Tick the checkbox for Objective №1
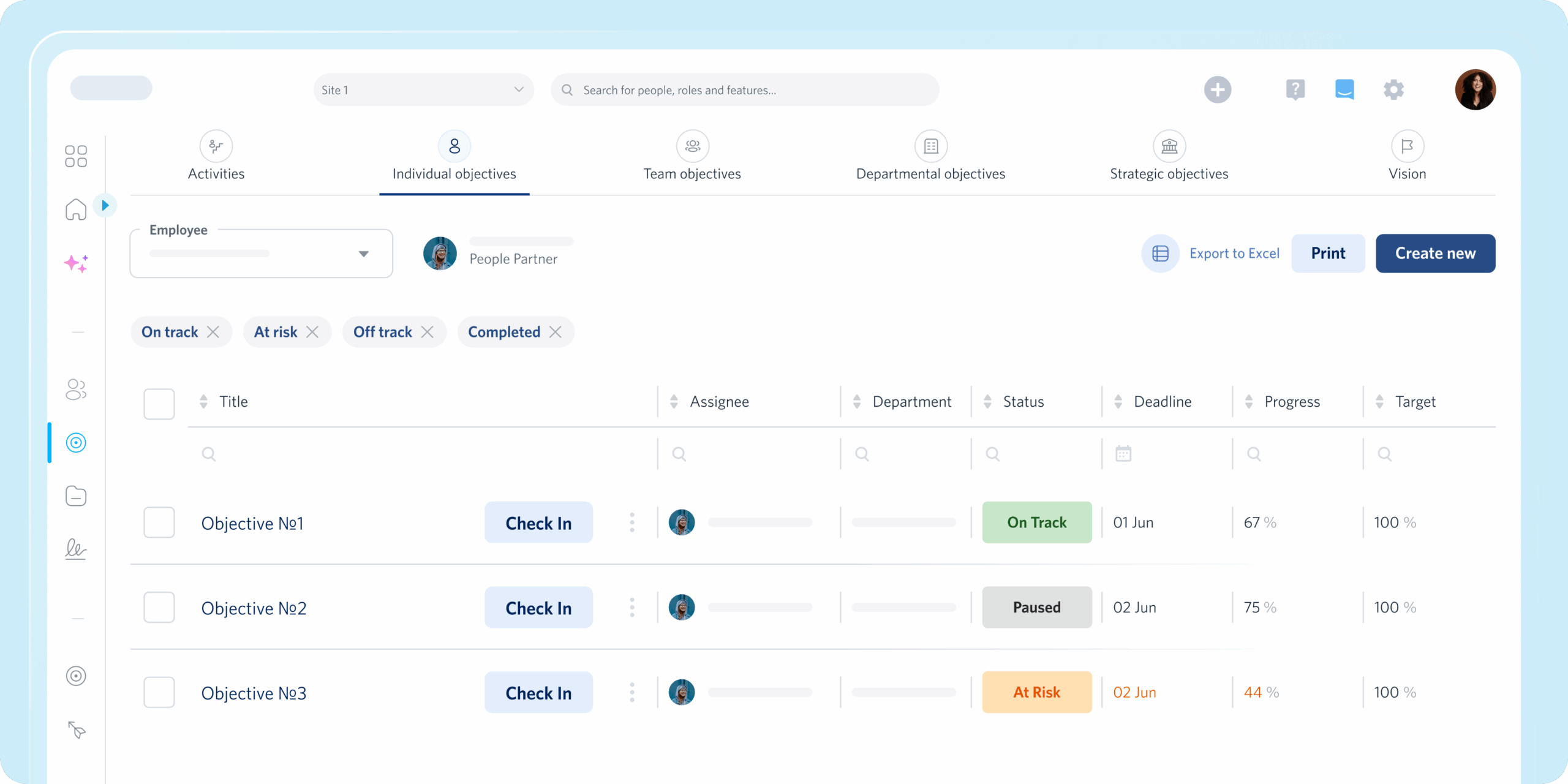Viewport: 1568px width, 784px height. point(159,522)
